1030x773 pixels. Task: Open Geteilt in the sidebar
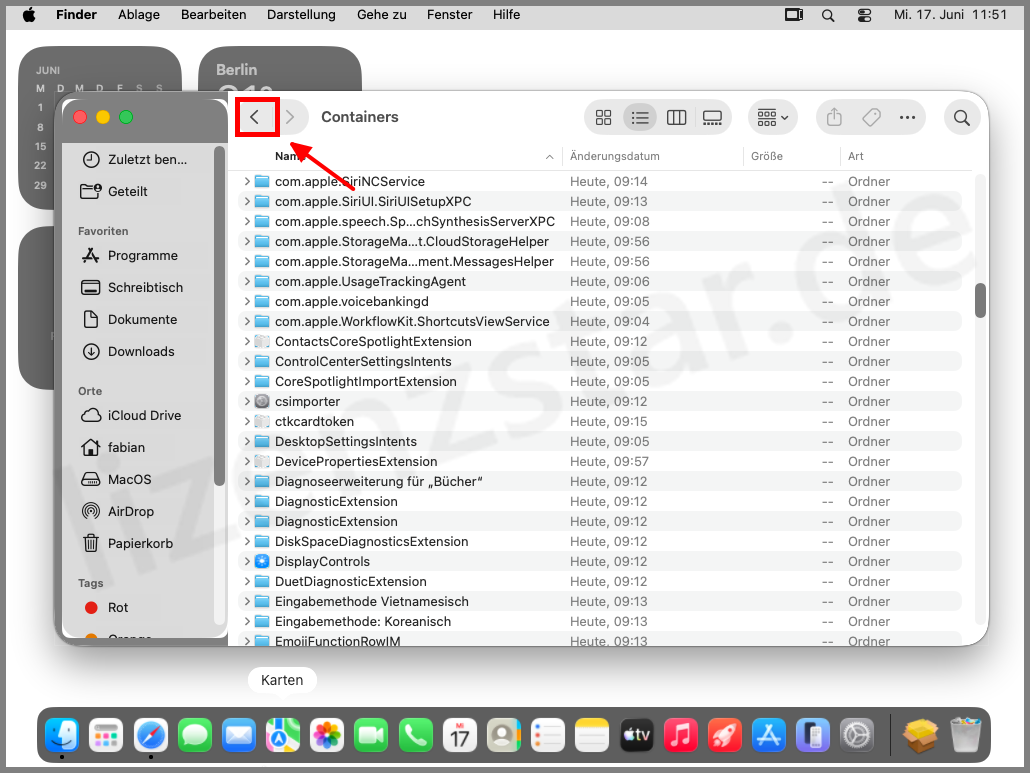coord(115,191)
